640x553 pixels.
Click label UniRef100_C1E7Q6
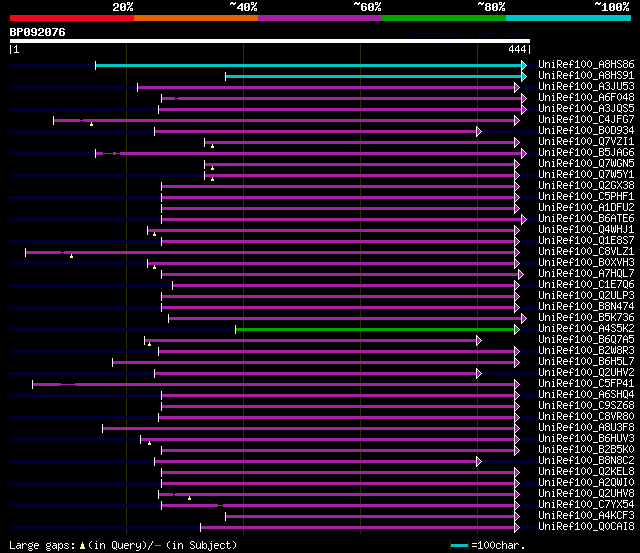(586, 285)
